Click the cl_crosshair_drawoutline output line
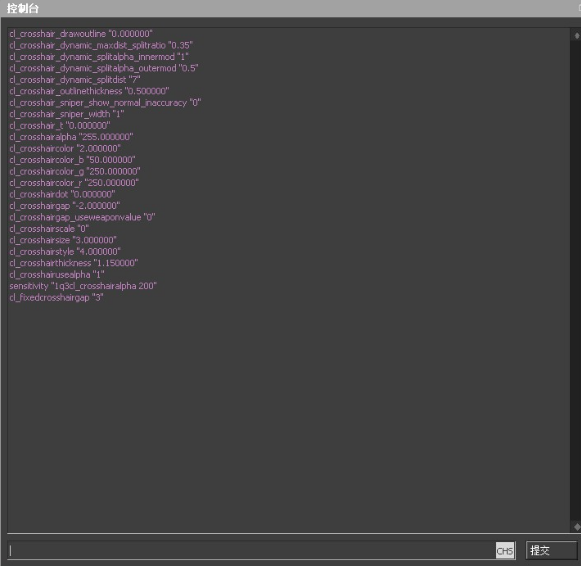The width and height of the screenshot is (581, 566). [x=81, y=34]
